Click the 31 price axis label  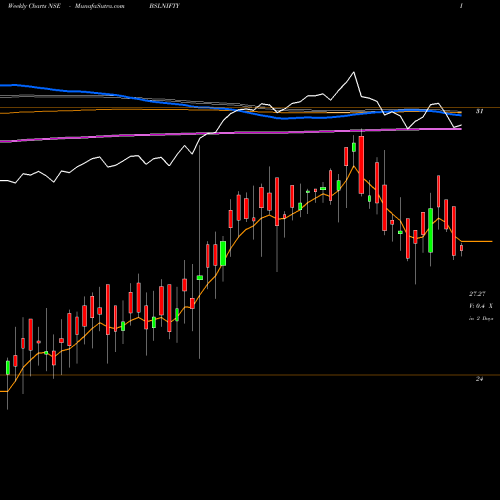[479, 111]
